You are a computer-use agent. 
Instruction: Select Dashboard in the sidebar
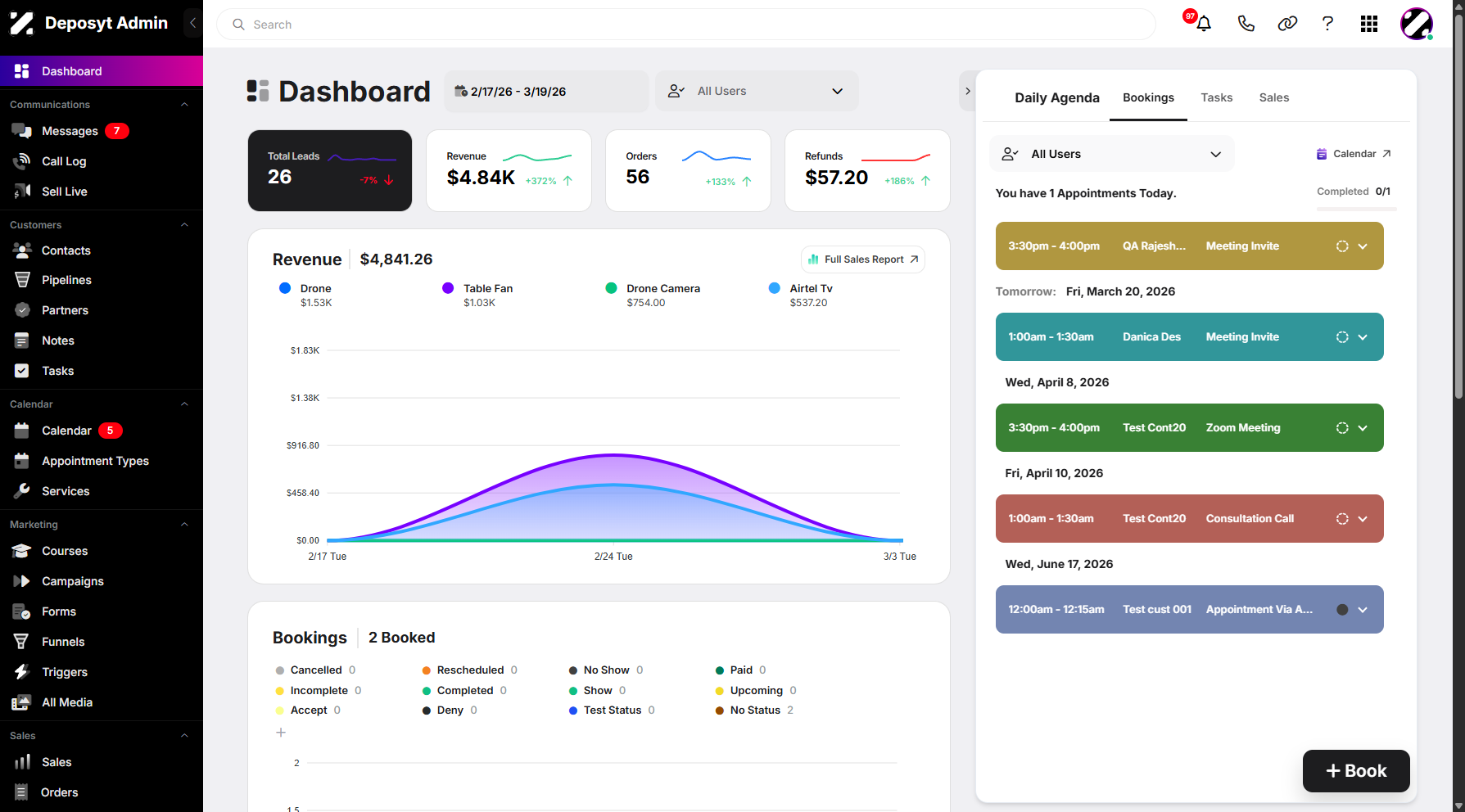tap(102, 71)
